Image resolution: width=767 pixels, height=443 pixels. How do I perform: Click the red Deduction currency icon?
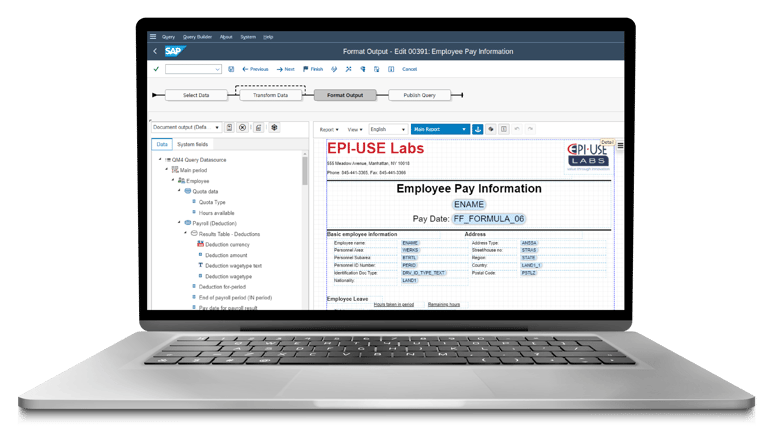click(200, 244)
